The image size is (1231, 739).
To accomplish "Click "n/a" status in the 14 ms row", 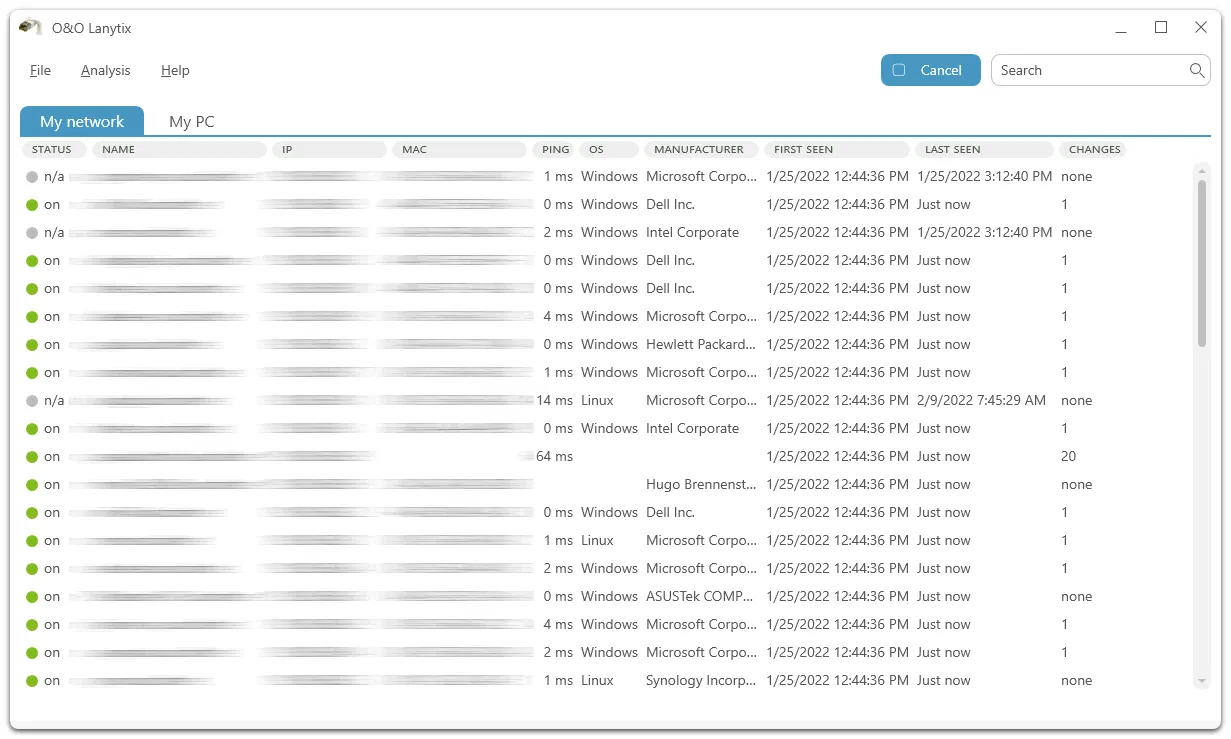I will tap(54, 401).
